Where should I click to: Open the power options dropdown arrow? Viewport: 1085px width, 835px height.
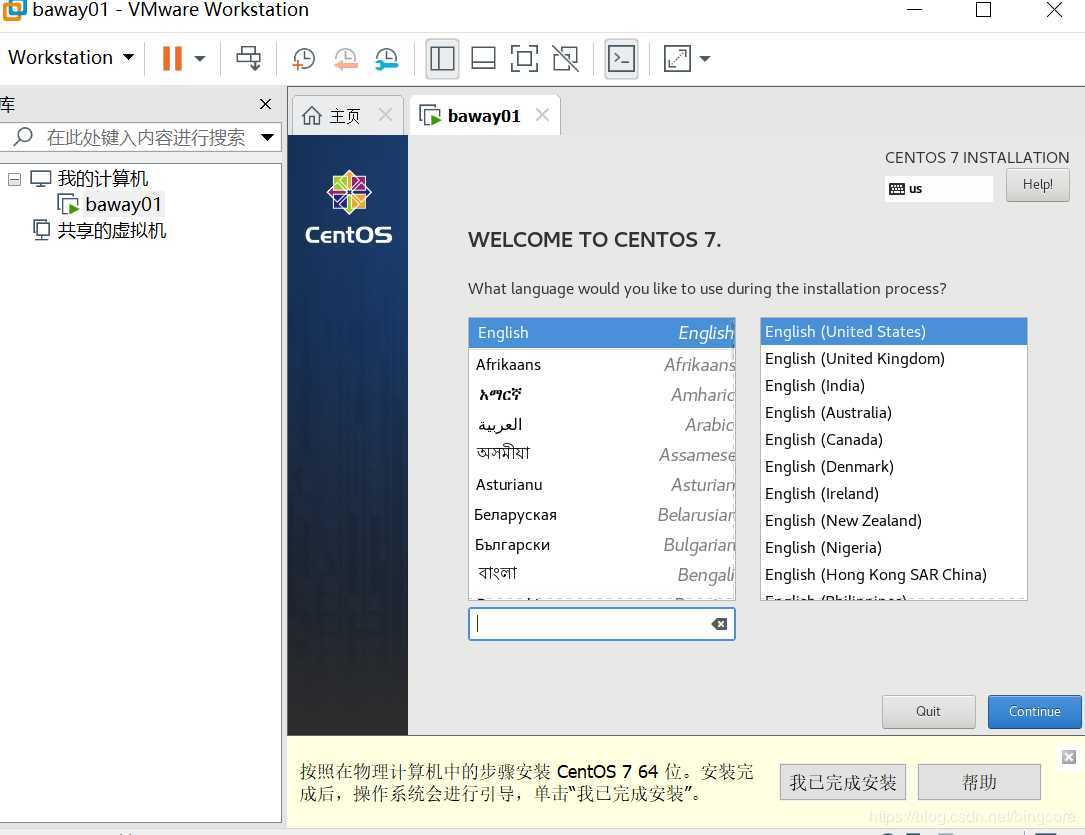(x=200, y=59)
